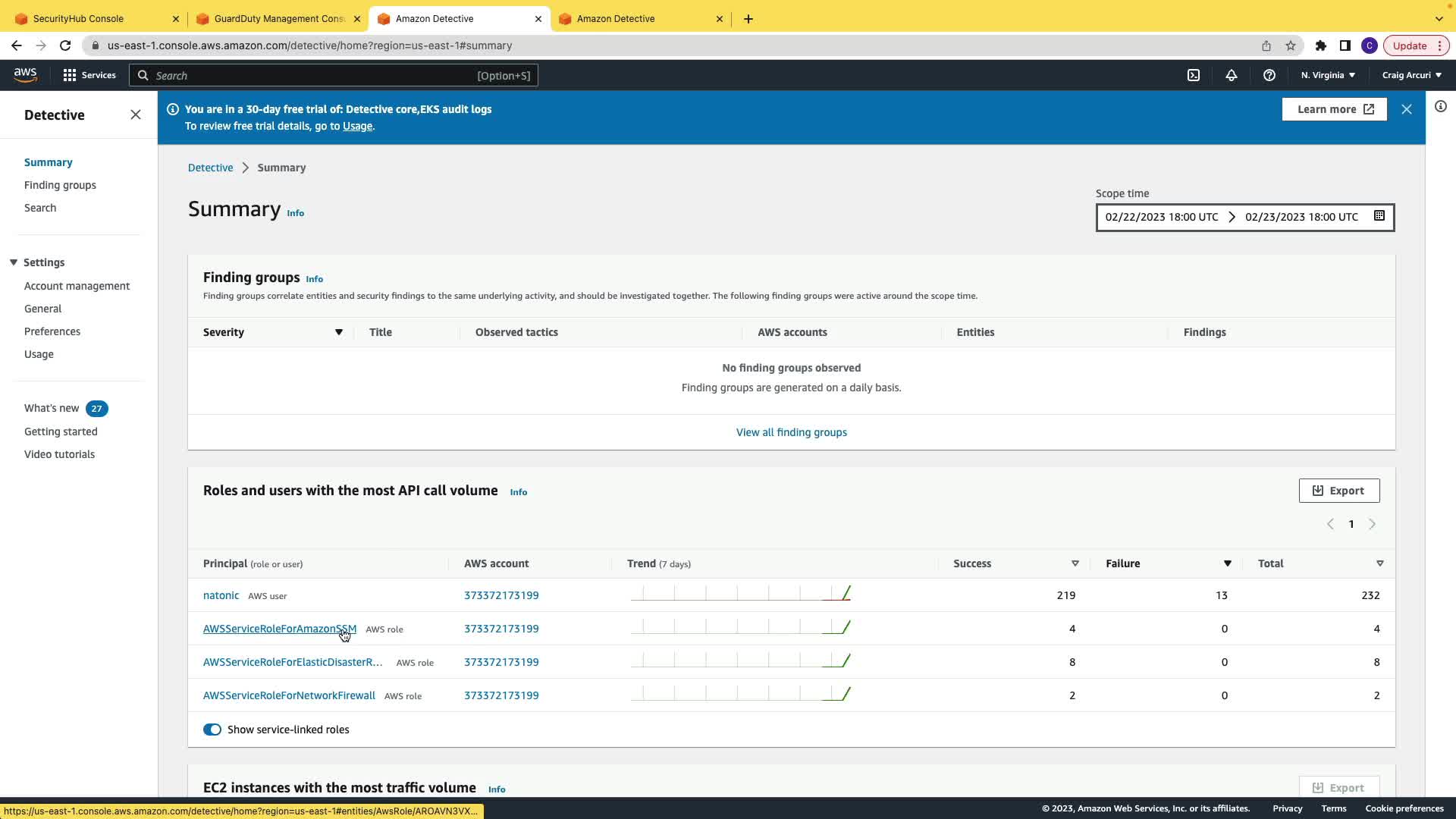Screen dimensions: 1456x819
Task: Open AWS CloudShell icon in top bar
Action: coord(1193,75)
